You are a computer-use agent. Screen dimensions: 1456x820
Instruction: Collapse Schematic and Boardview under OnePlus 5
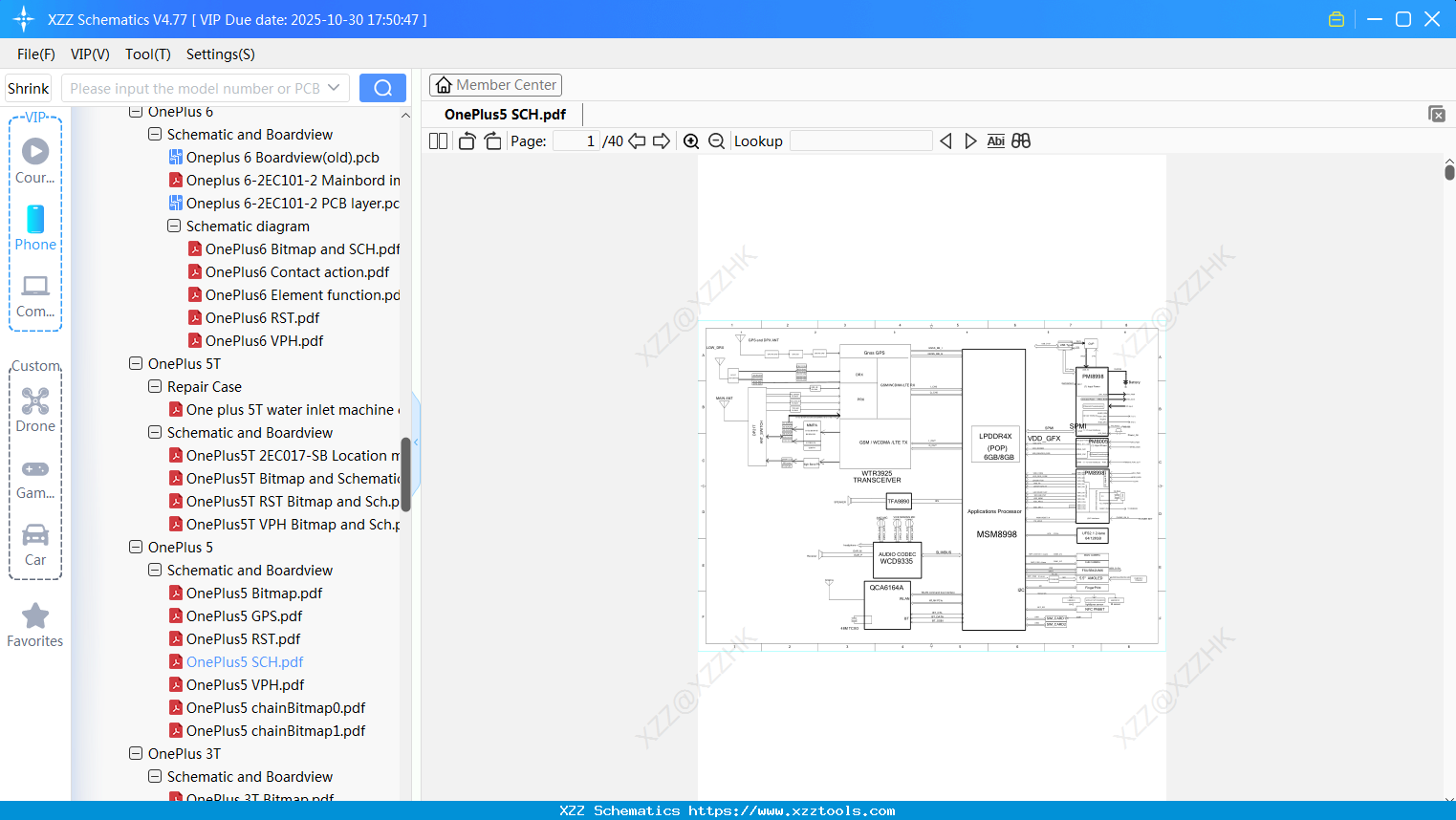point(155,570)
